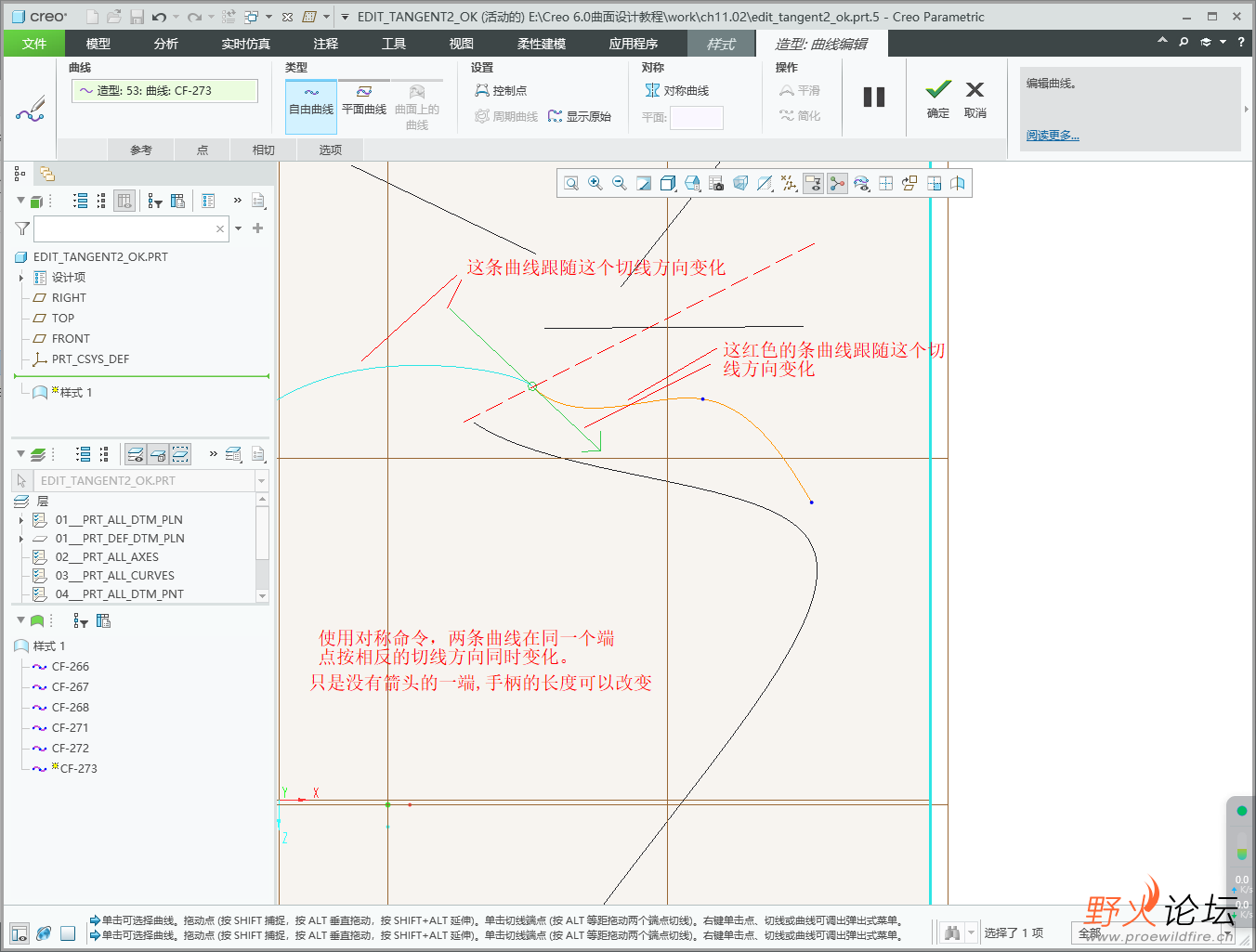Image resolution: width=1256 pixels, height=952 pixels.
Task: Open the 文件 file menu
Action: [34, 44]
